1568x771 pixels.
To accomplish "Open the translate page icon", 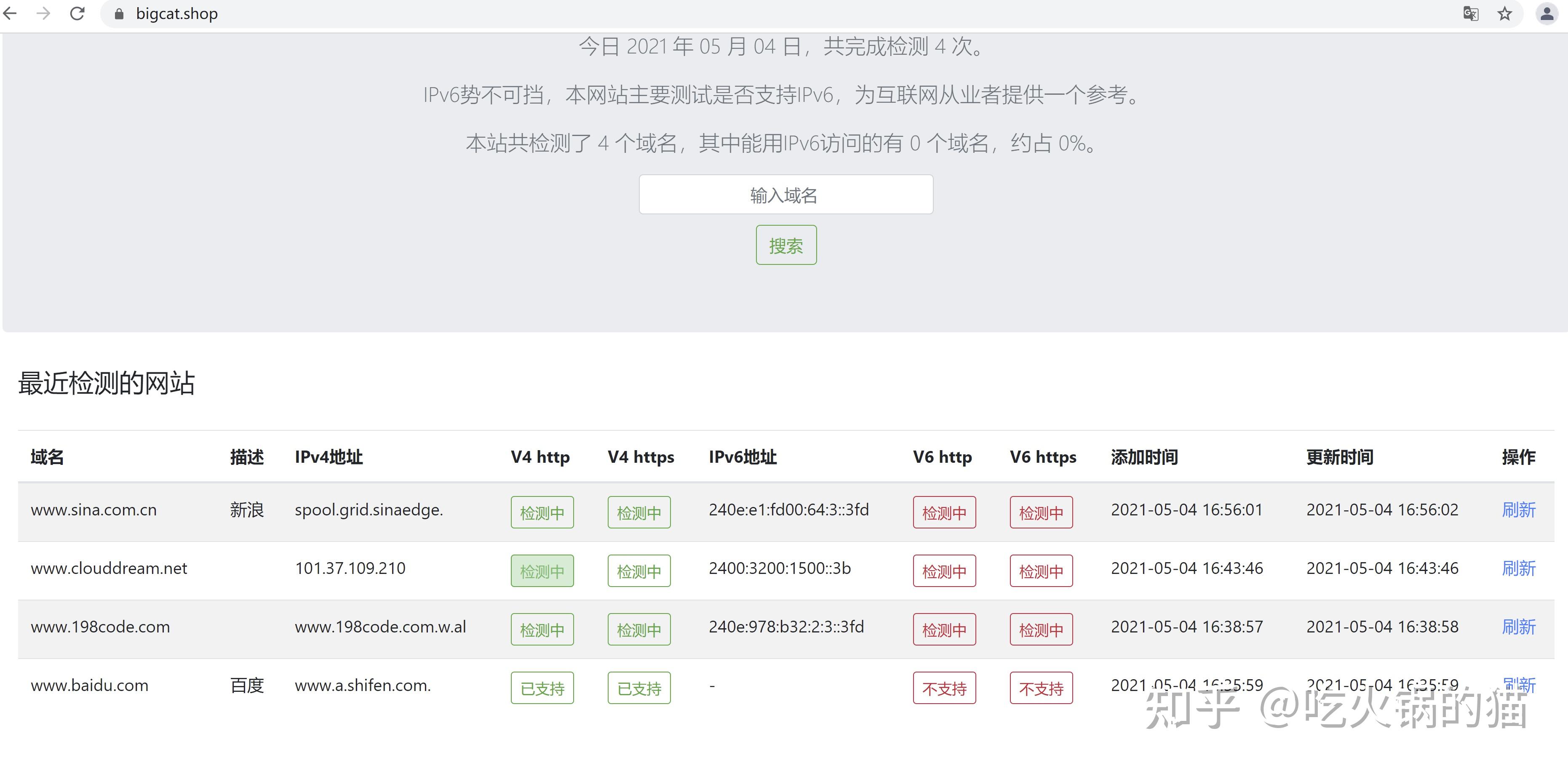I will point(1471,13).
